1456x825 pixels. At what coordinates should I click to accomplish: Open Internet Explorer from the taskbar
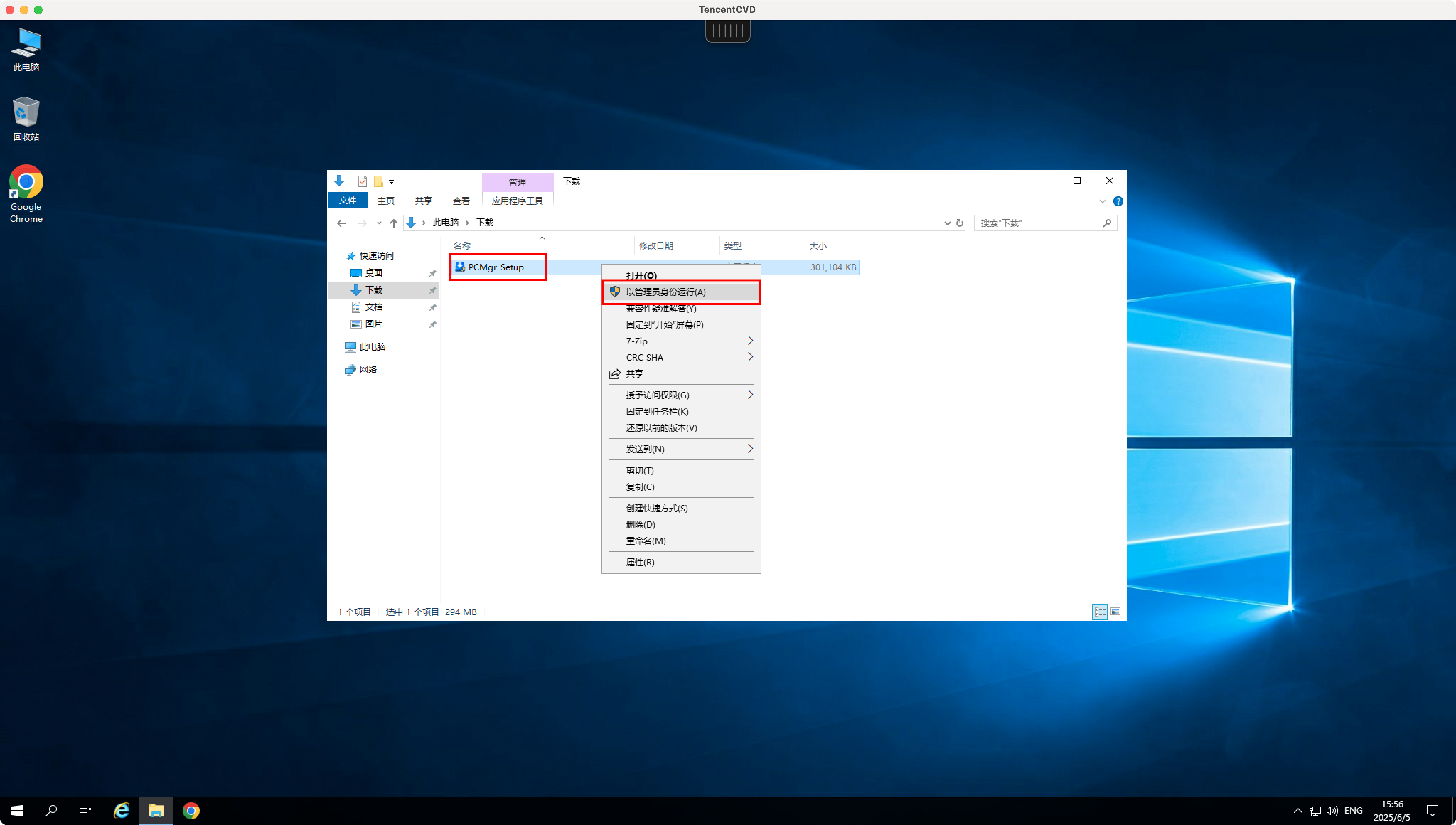coord(121,810)
